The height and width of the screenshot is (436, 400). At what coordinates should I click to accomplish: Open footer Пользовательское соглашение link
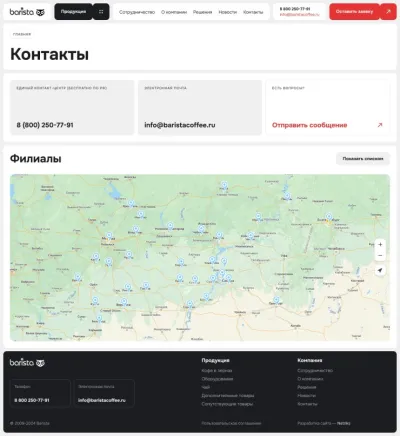click(x=231, y=423)
